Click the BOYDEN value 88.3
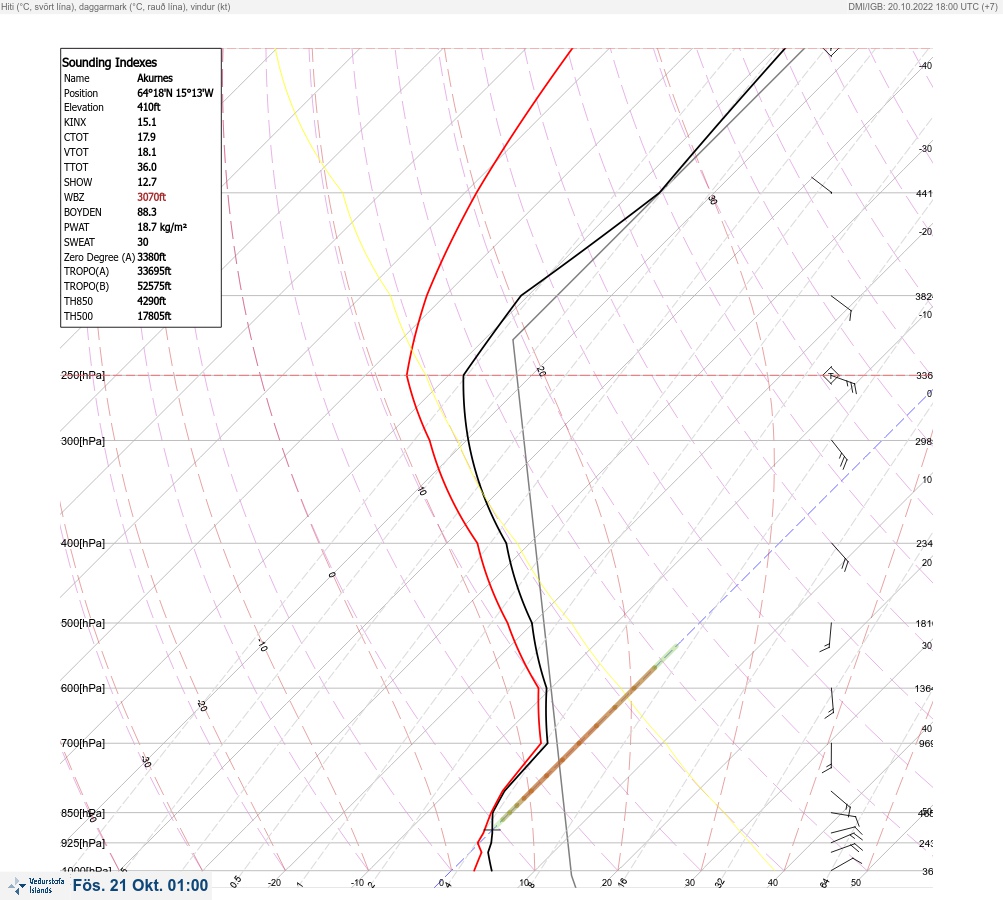The image size is (1003, 900). pos(146,212)
